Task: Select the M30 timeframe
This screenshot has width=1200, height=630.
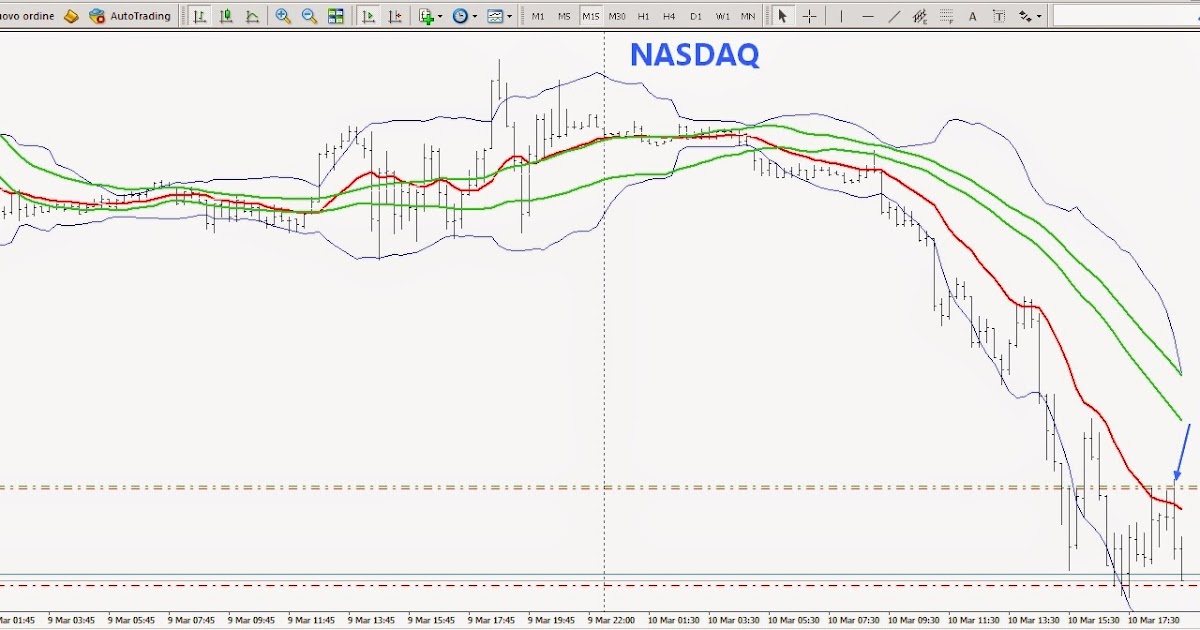Action: pos(617,16)
